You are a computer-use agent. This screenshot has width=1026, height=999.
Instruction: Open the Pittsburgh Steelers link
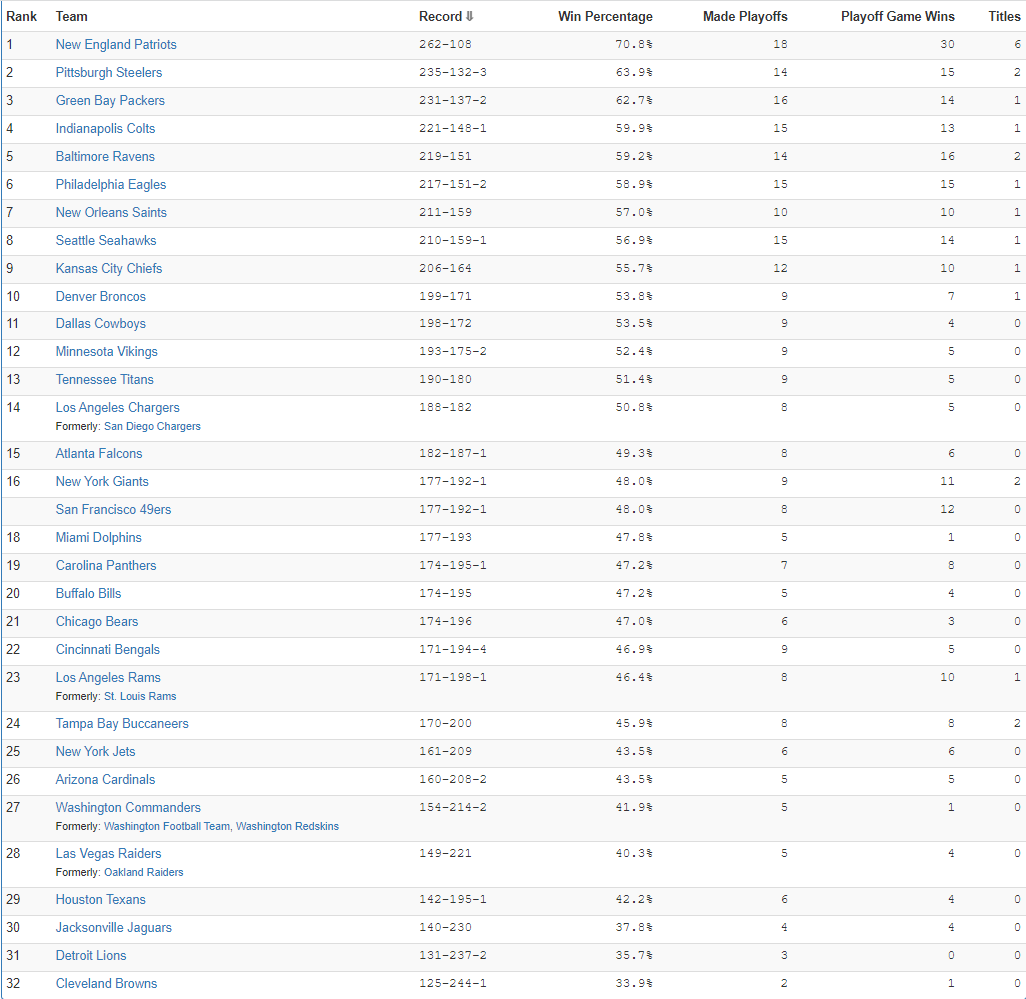tap(109, 73)
